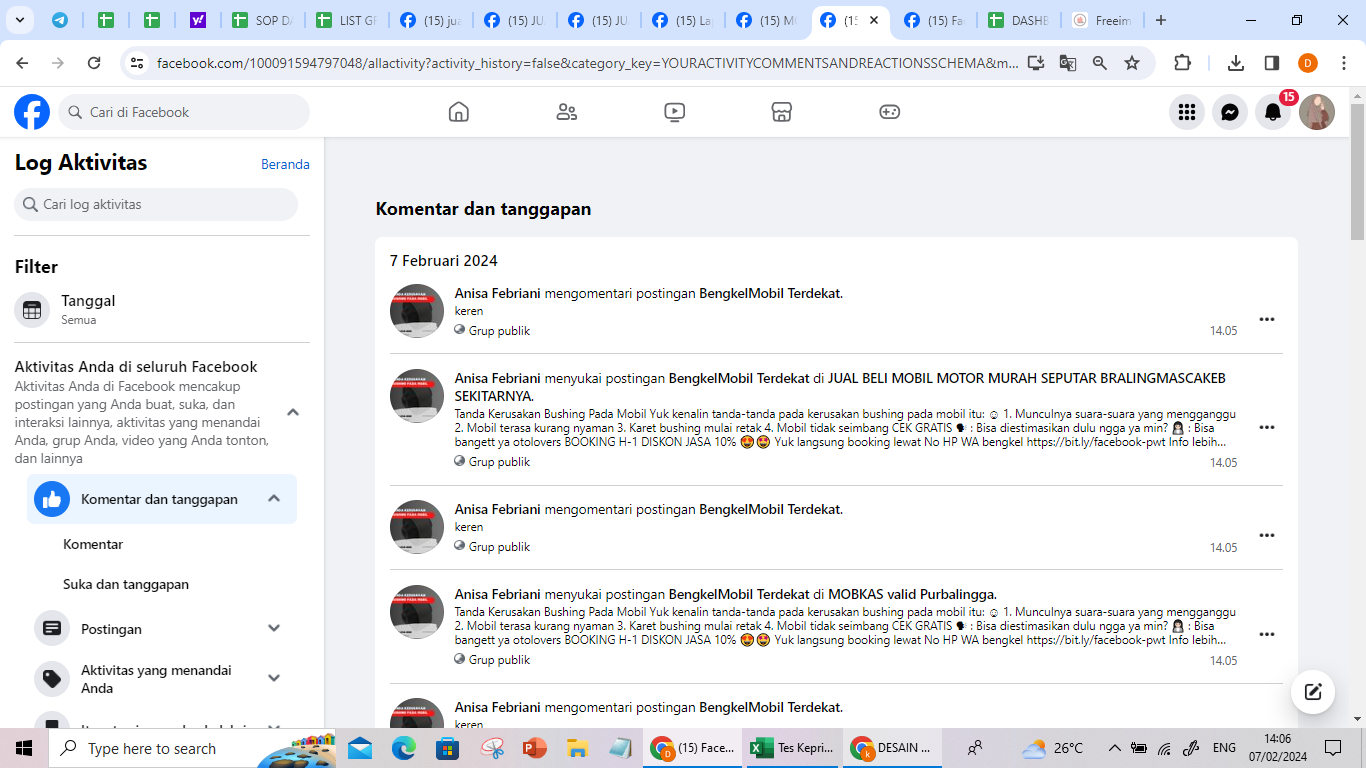
Task: Open Messenger chats
Action: click(x=1230, y=112)
